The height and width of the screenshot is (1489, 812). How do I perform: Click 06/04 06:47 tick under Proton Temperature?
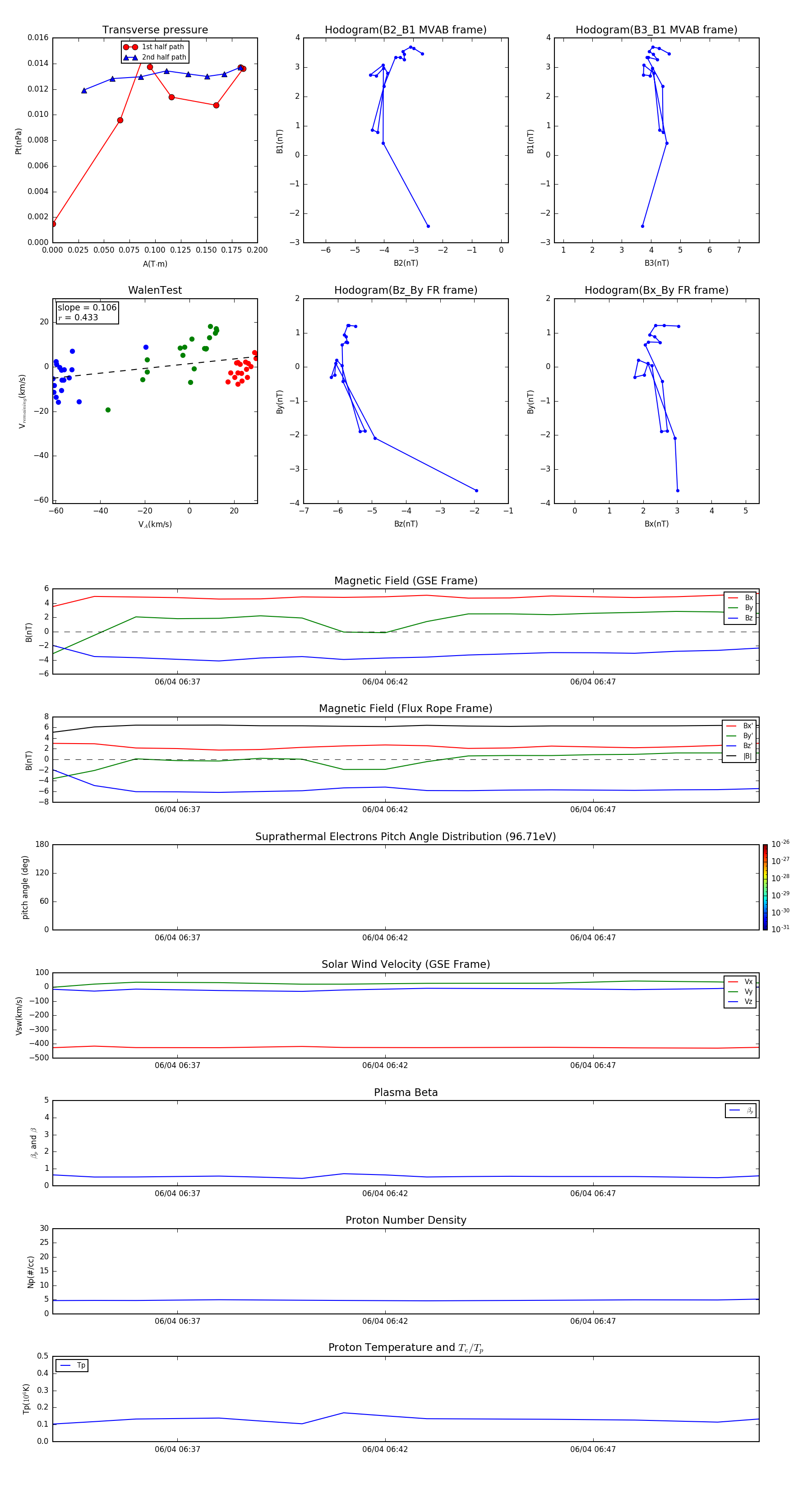[x=593, y=1449]
